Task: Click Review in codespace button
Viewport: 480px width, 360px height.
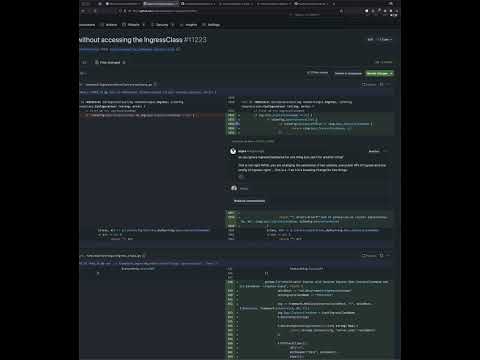Action: pyautogui.click(x=348, y=73)
